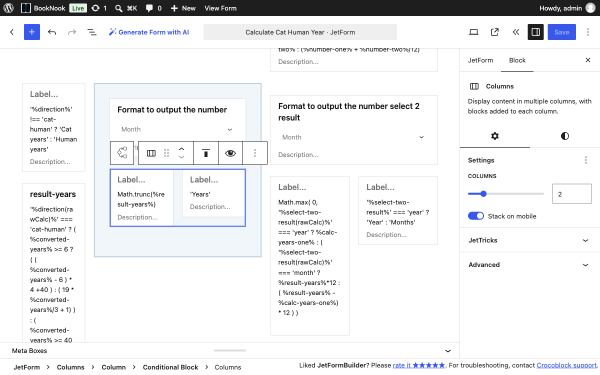Select parent block from block toolbar

pos(122,153)
